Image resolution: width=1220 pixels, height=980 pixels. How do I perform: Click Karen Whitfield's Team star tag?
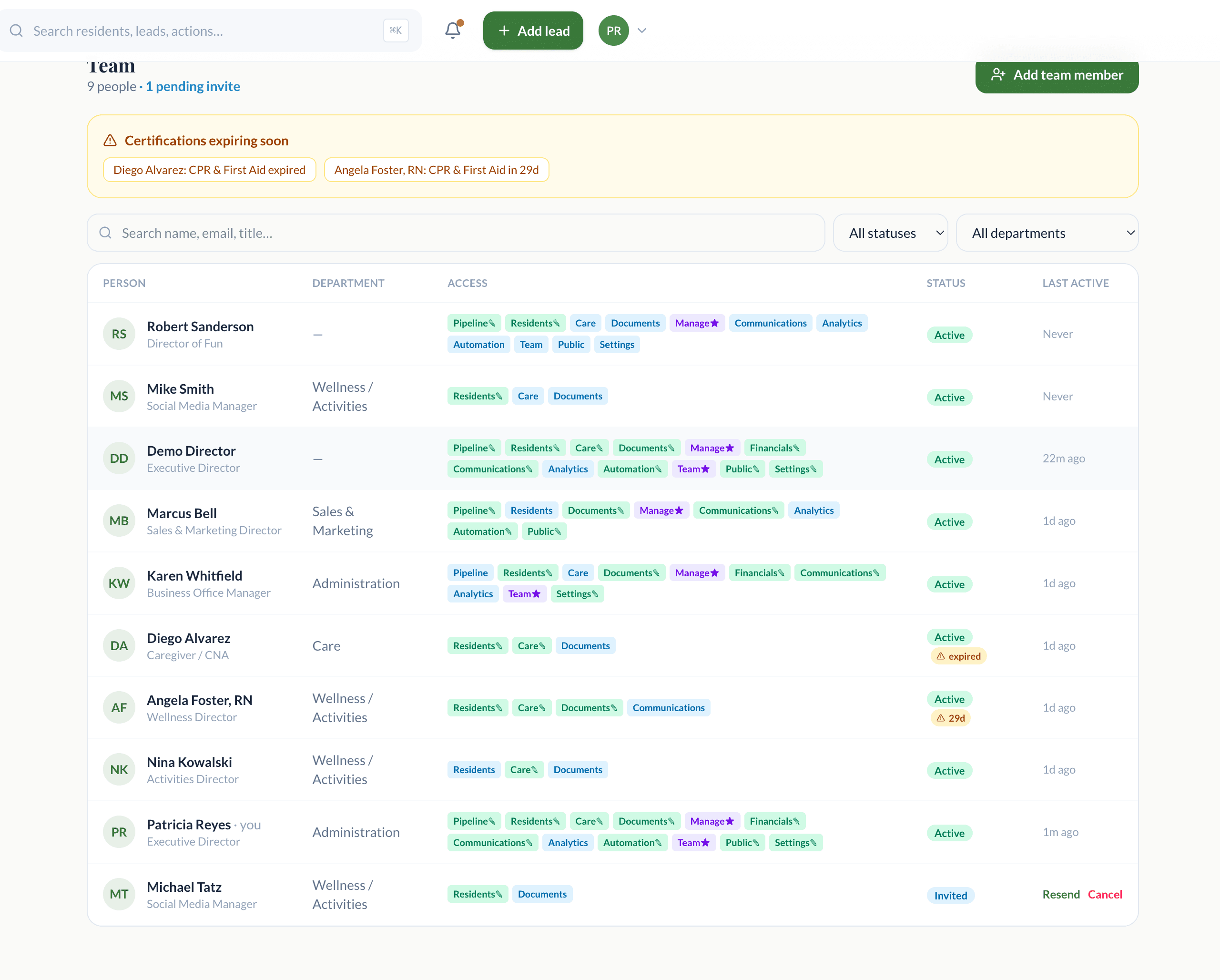coord(524,594)
